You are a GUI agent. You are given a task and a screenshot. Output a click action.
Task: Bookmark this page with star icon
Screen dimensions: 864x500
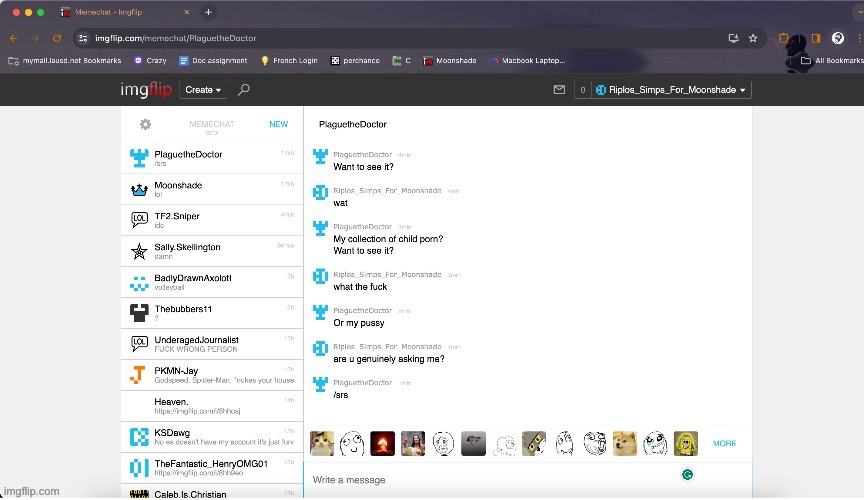coord(753,38)
